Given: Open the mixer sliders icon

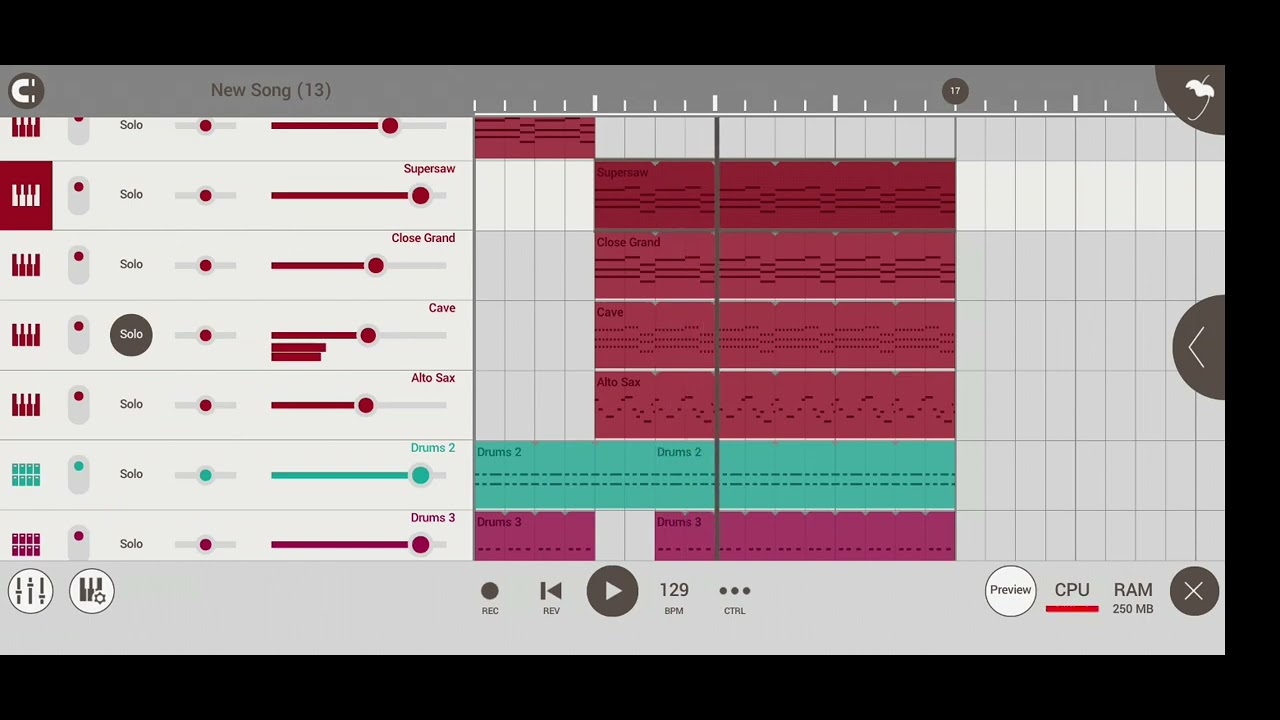Looking at the screenshot, I should 31,591.
